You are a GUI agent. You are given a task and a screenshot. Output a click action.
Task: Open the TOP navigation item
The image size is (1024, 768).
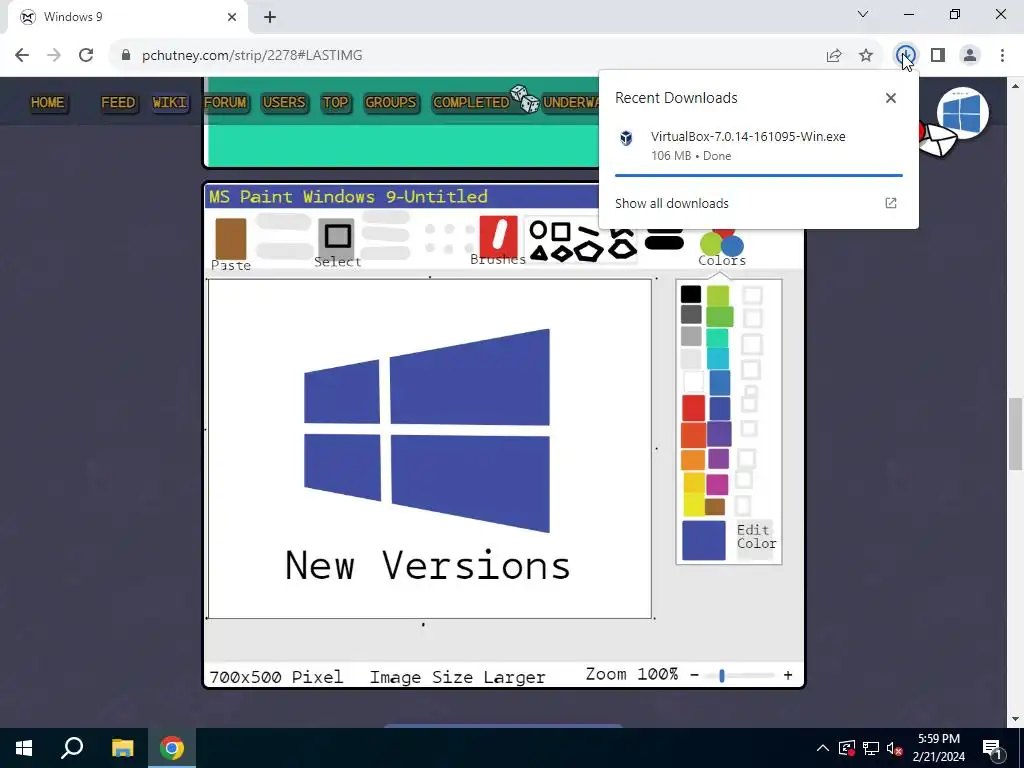tap(336, 103)
